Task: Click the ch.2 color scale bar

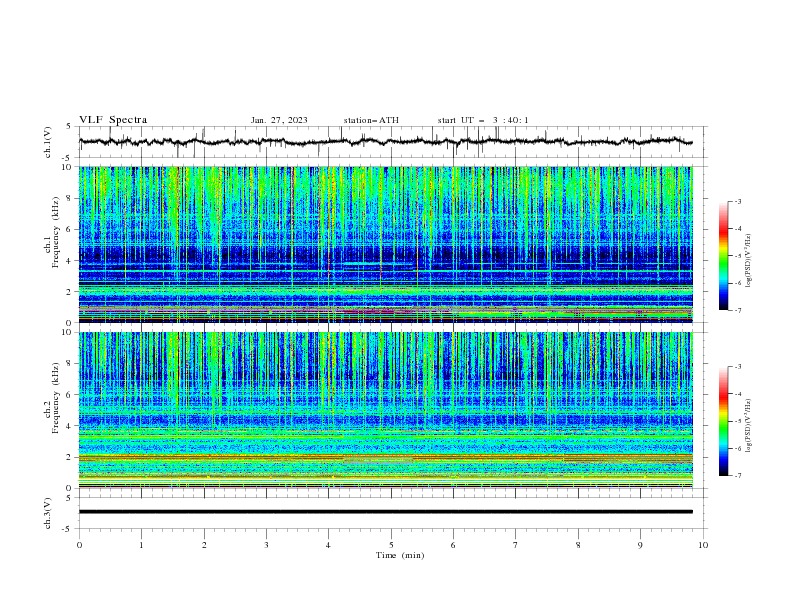Action: [723, 421]
